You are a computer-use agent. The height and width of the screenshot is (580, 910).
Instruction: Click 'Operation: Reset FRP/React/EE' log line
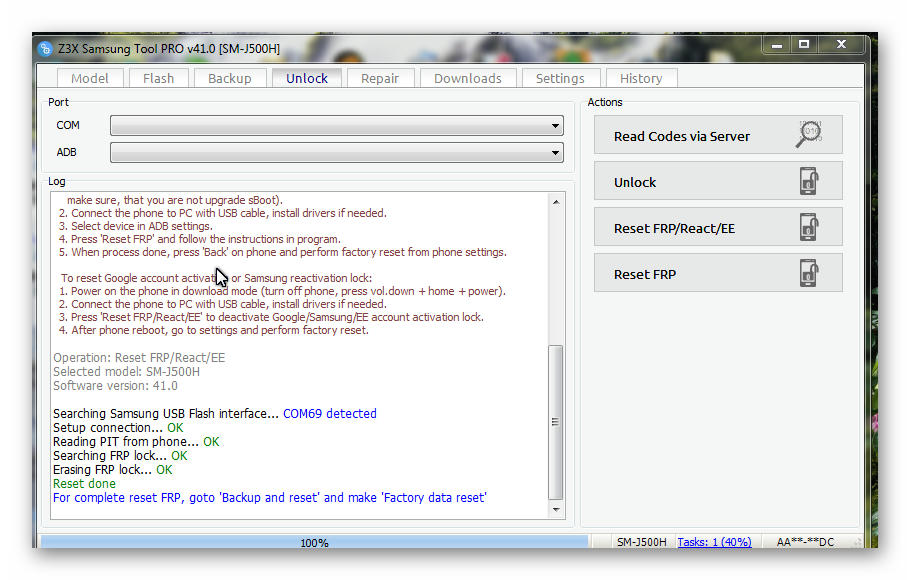(139, 358)
